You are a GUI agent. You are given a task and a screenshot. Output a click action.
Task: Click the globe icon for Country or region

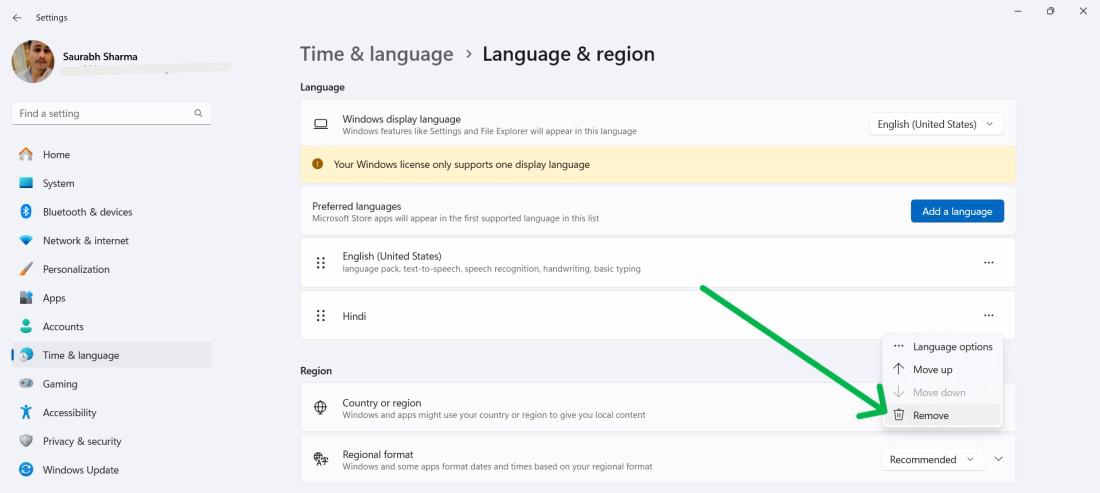click(321, 407)
